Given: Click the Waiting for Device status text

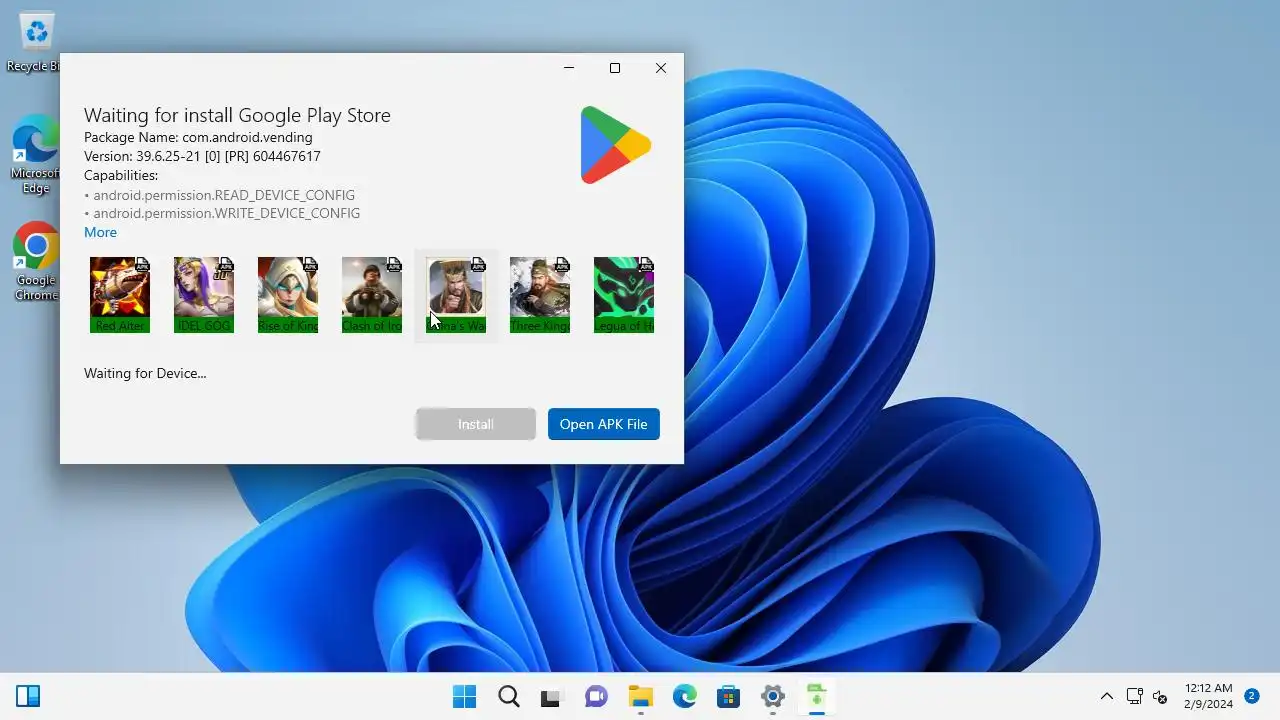Looking at the screenshot, I should [145, 373].
